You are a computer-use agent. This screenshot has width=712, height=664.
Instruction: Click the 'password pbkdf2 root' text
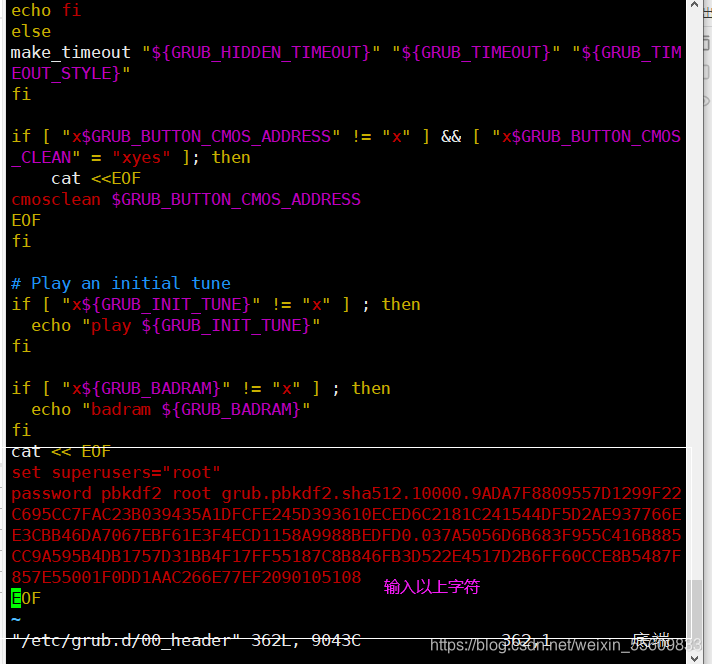tap(111, 494)
